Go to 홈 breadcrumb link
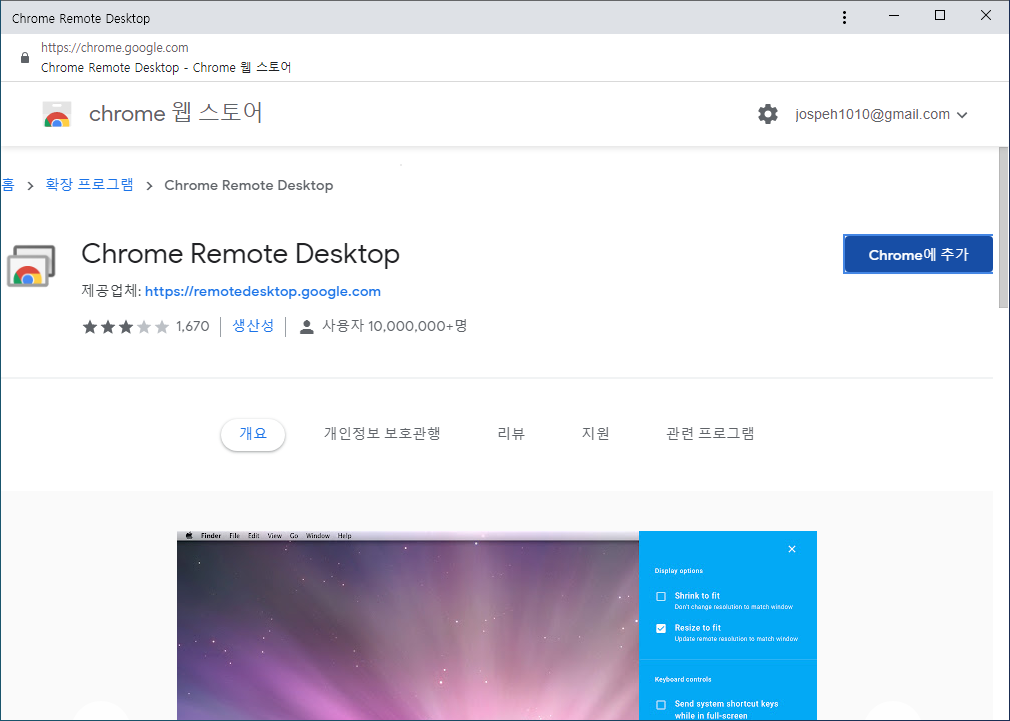Viewport: 1010px width, 721px height. (7, 185)
